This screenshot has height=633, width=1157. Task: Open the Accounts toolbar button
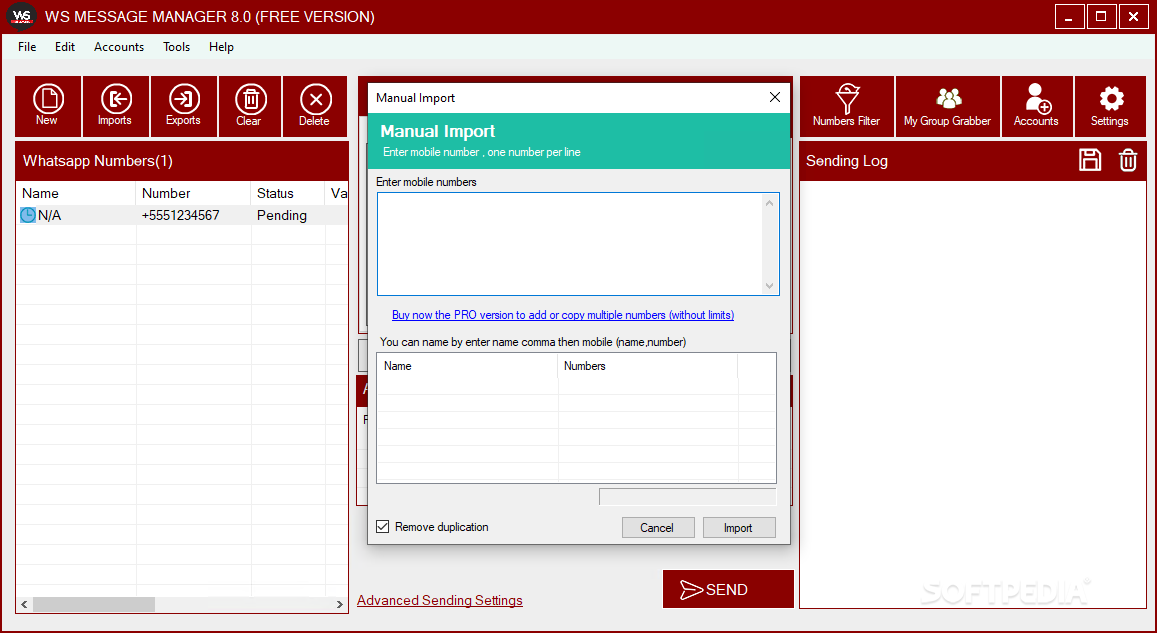[1037, 106]
